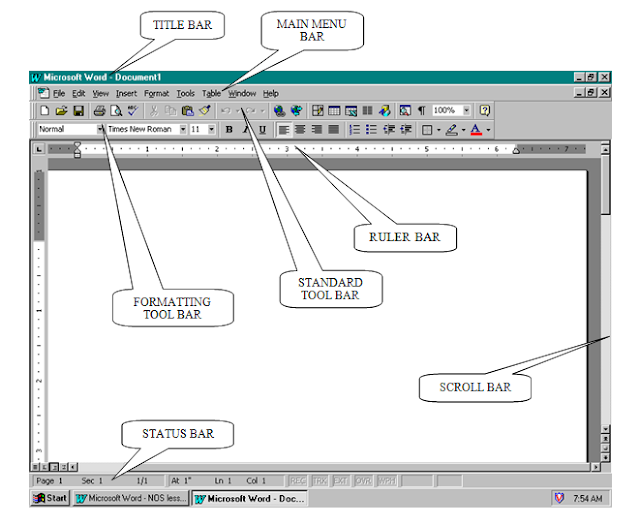
Task: Open the Insert menu
Action: click(x=127, y=93)
